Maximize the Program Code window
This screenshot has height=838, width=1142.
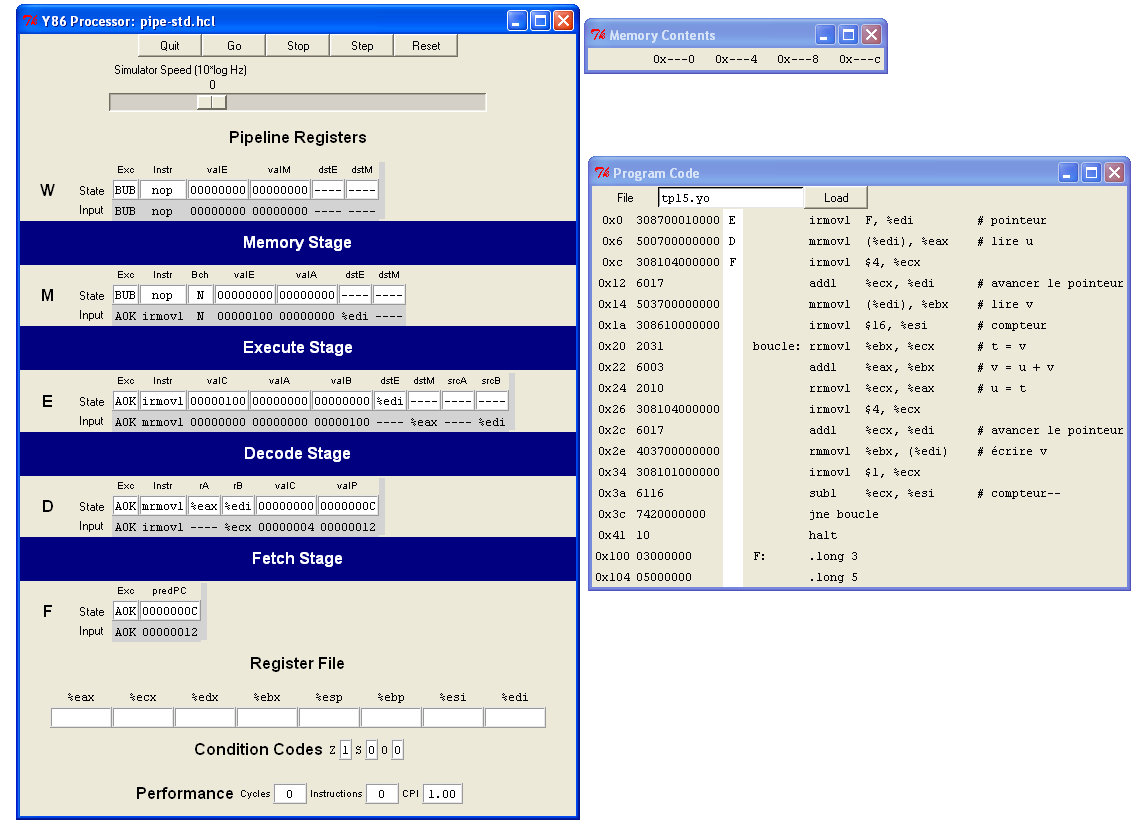point(1091,173)
